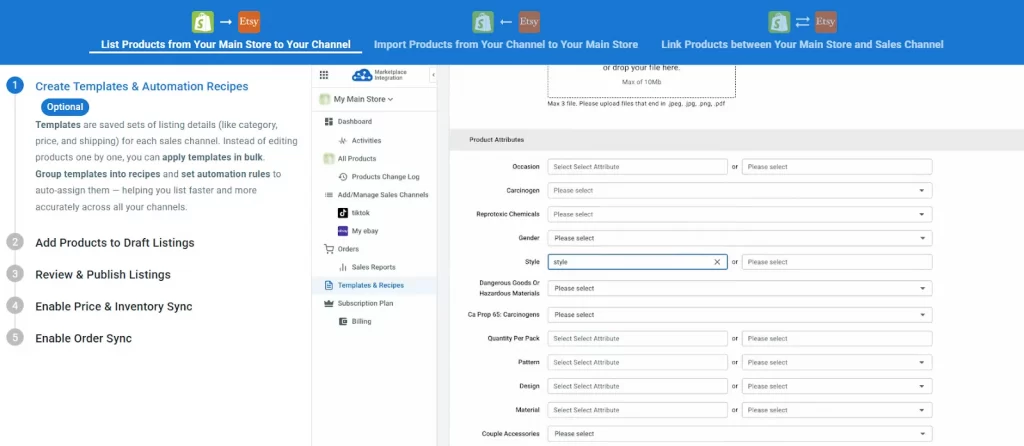Open the Ca Prop 65: Carcinogens dropdown
This screenshot has width=1024, height=446.
point(740,315)
